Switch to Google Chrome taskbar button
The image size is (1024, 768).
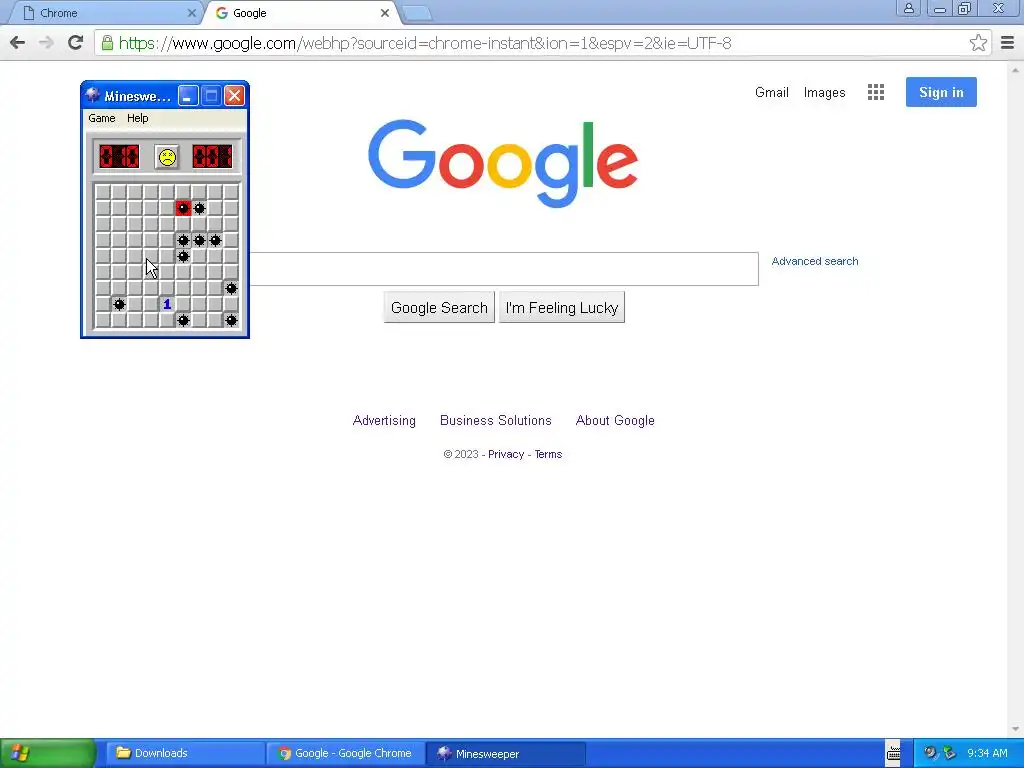click(345, 753)
